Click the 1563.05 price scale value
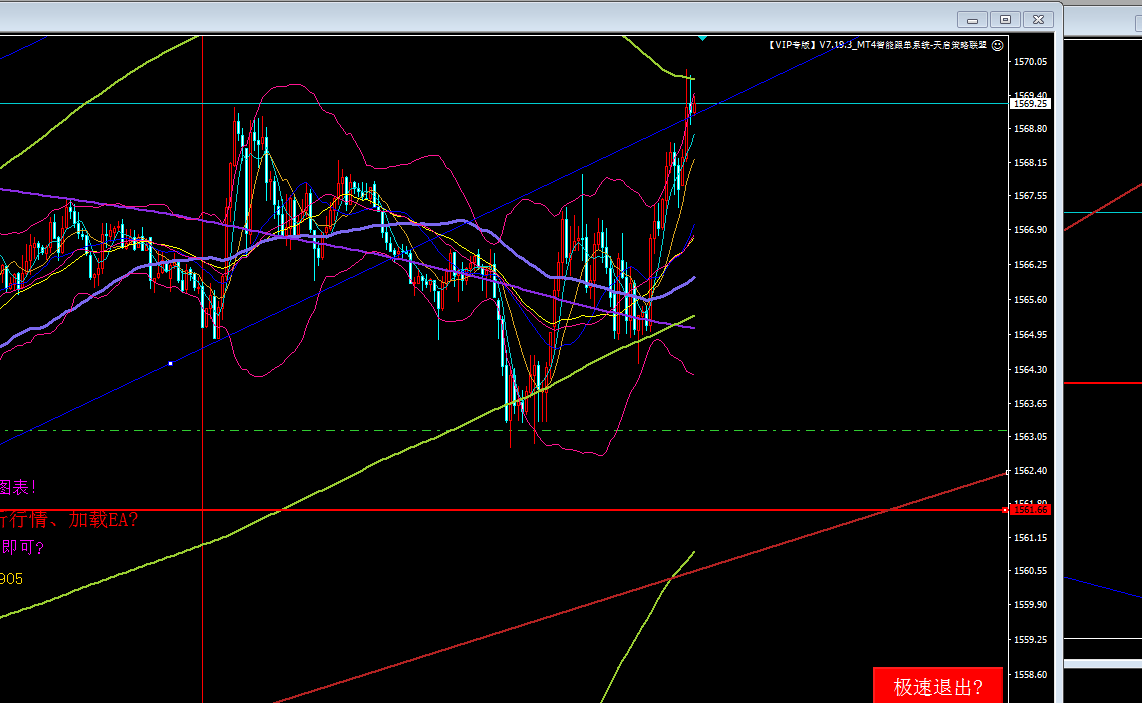The height and width of the screenshot is (703, 1142). pos(1031,436)
